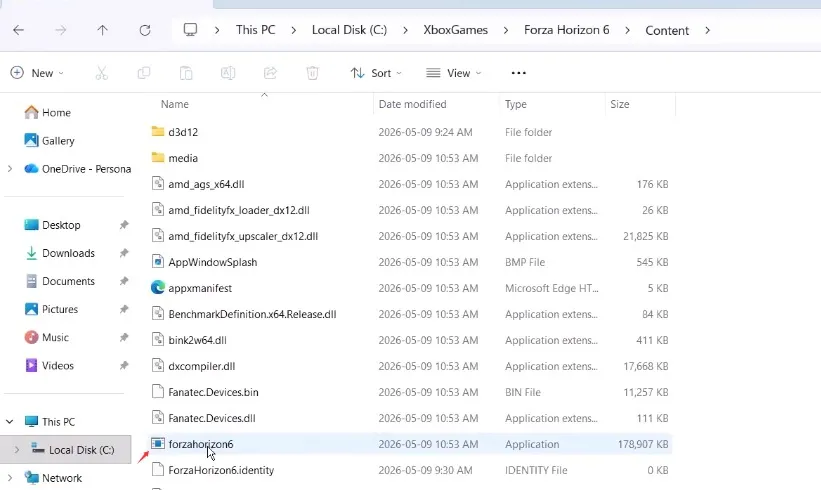Open the See more three-dots menu

[518, 73]
